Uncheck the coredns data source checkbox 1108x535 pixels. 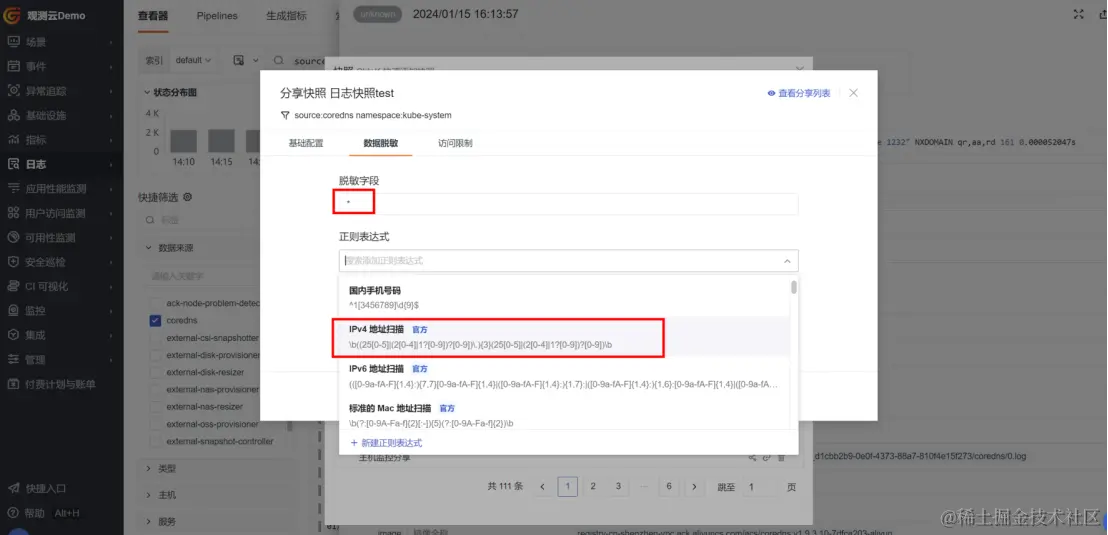click(155, 320)
